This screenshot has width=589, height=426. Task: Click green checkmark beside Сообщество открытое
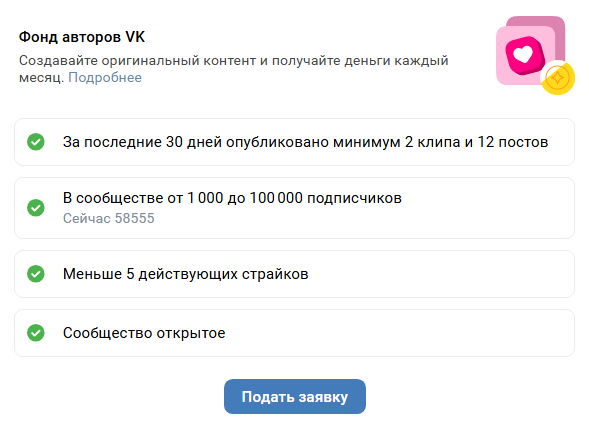[x=36, y=333]
